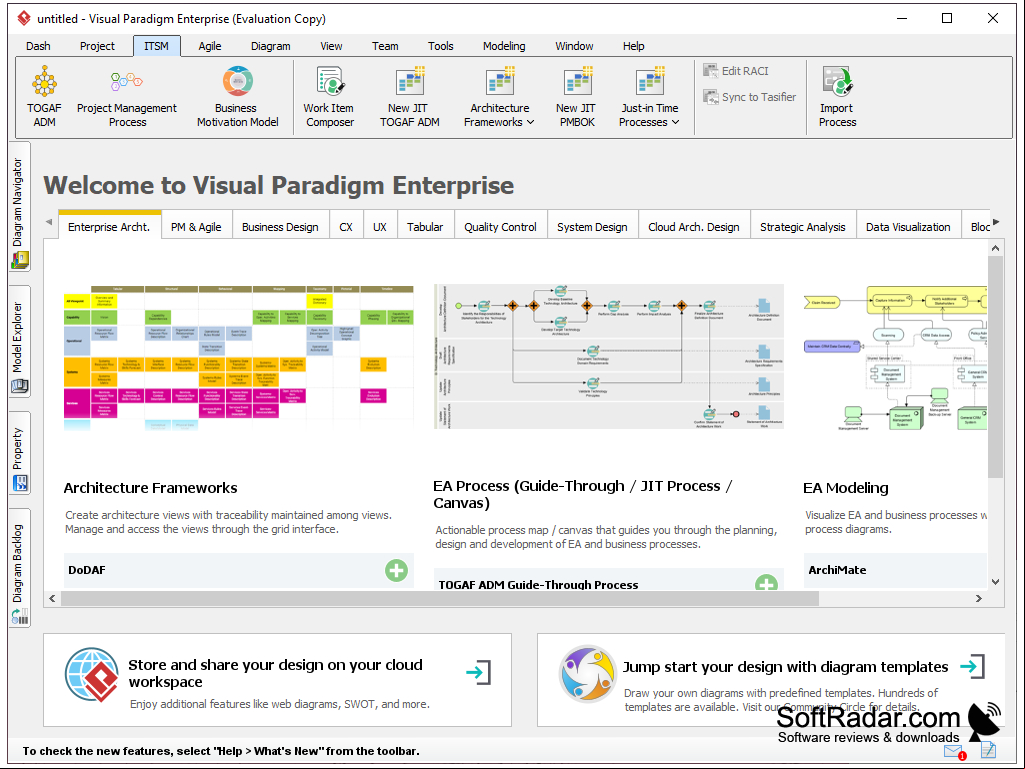Select the UX tab
This screenshot has height=769, width=1025.
(x=380, y=227)
